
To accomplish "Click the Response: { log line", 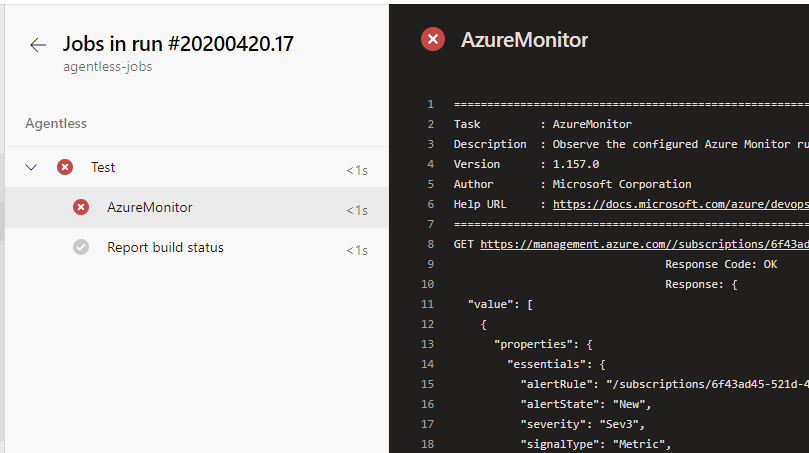I will click(701, 284).
